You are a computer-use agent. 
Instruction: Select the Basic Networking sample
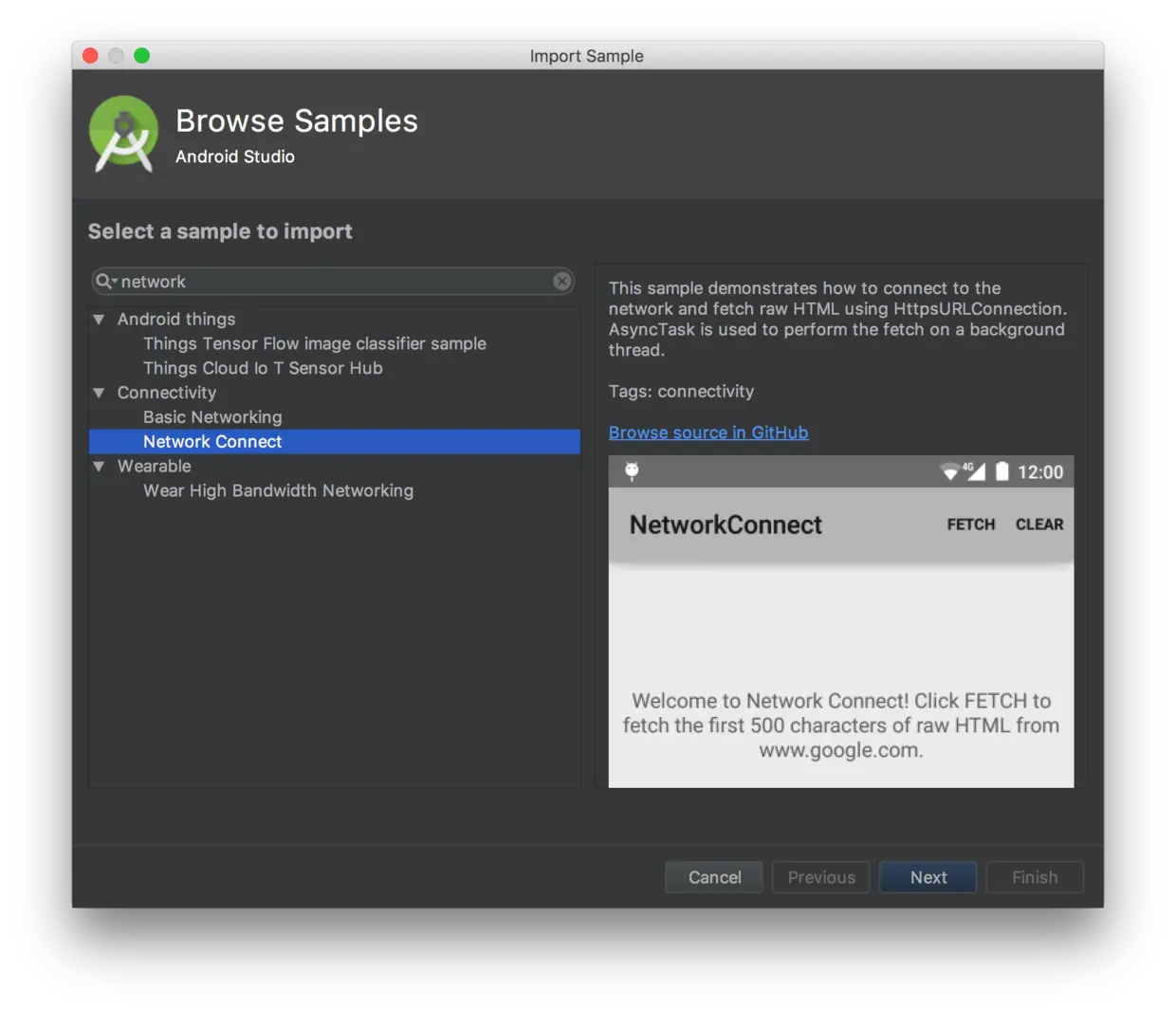coord(212,417)
